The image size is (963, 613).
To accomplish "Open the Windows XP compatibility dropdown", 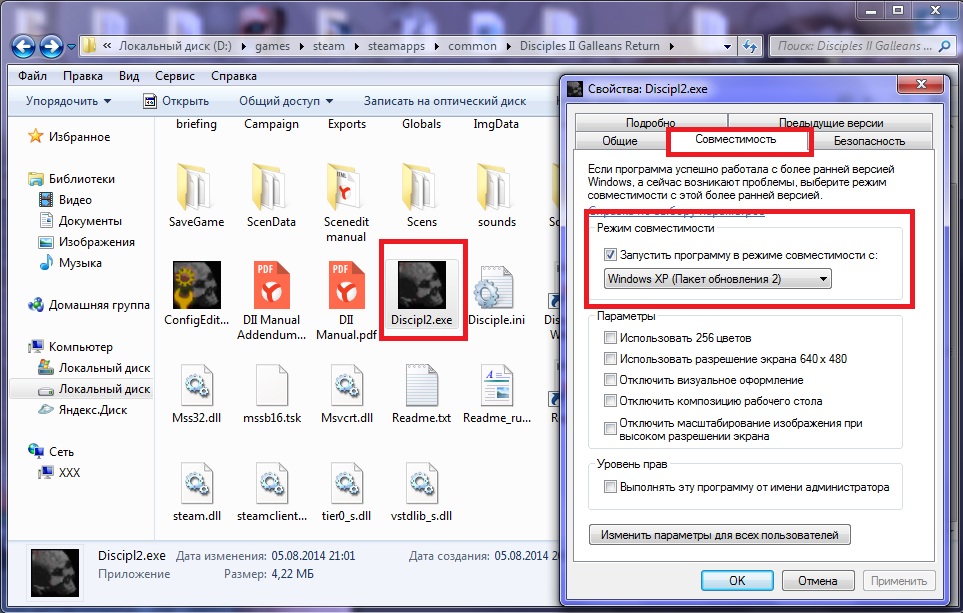I will (x=718, y=279).
